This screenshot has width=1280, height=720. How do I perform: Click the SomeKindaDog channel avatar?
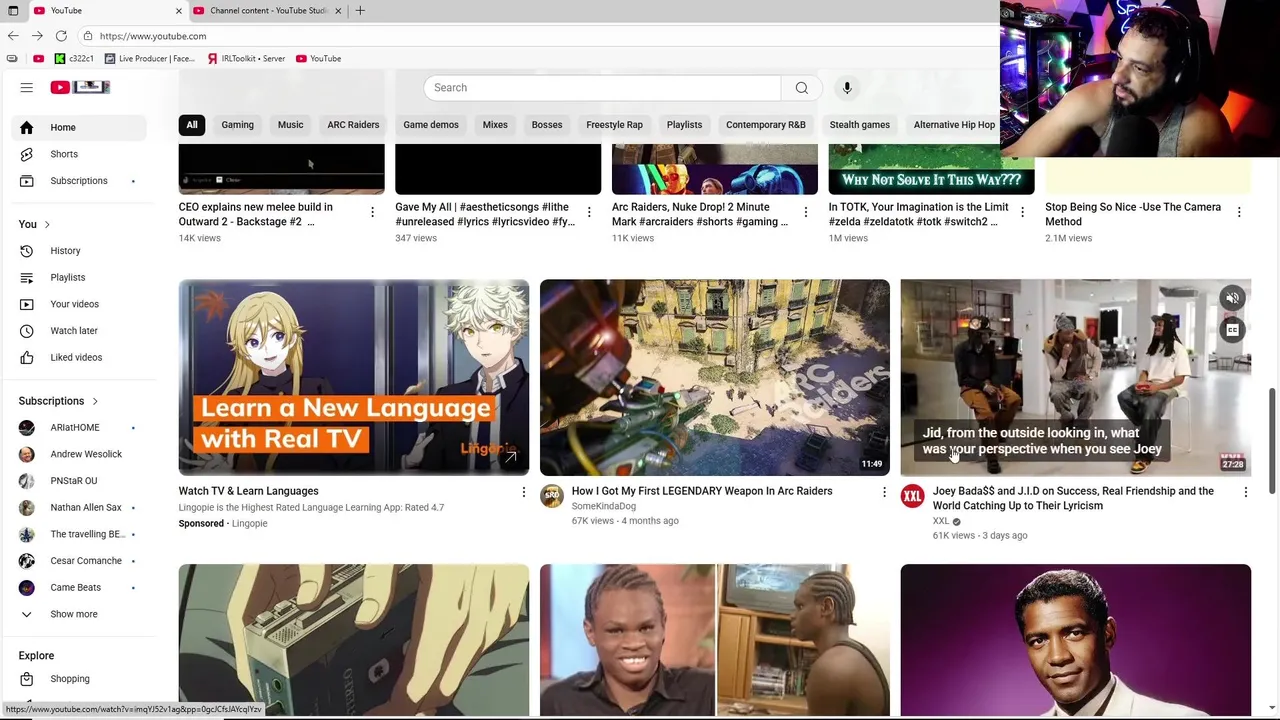click(552, 496)
